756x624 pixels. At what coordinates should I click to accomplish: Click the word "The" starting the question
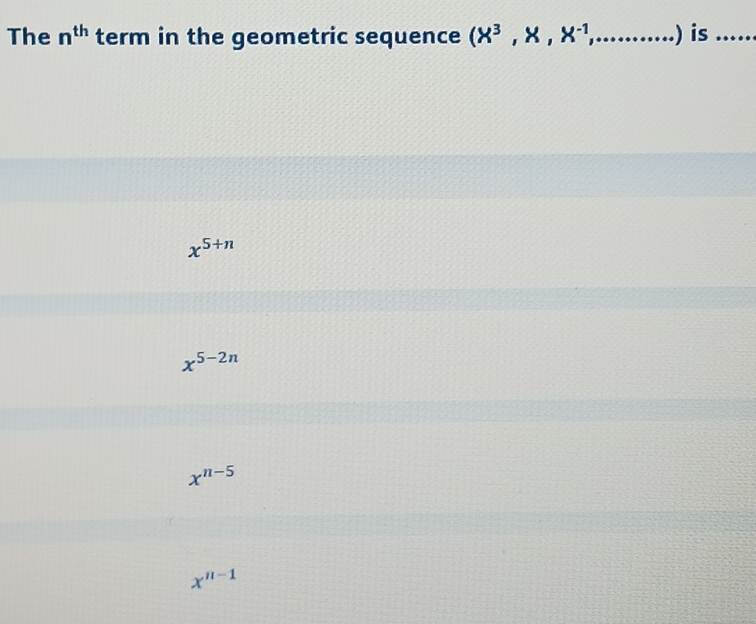pyautogui.click(x=31, y=37)
